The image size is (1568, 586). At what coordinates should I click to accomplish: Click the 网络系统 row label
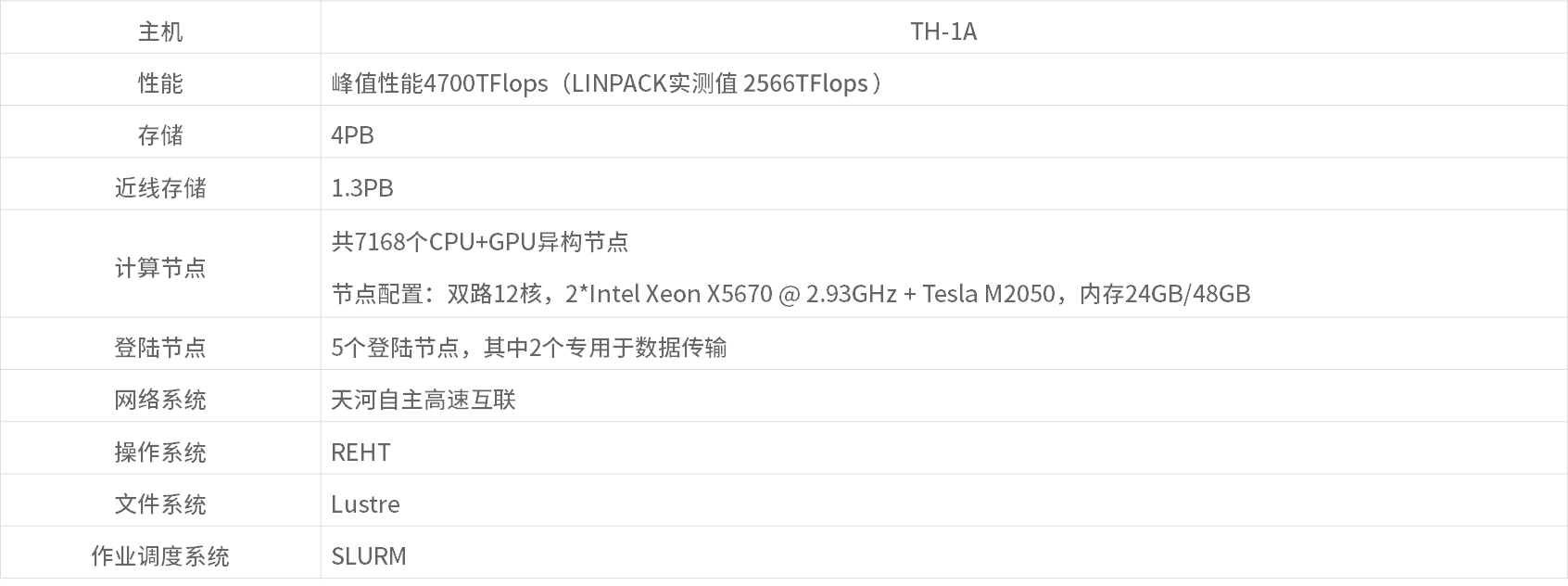coord(160,400)
